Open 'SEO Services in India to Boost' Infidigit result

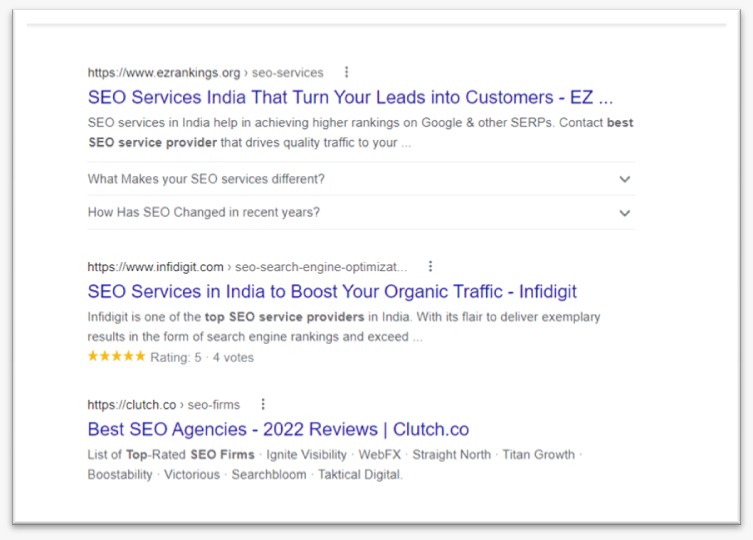pos(332,292)
